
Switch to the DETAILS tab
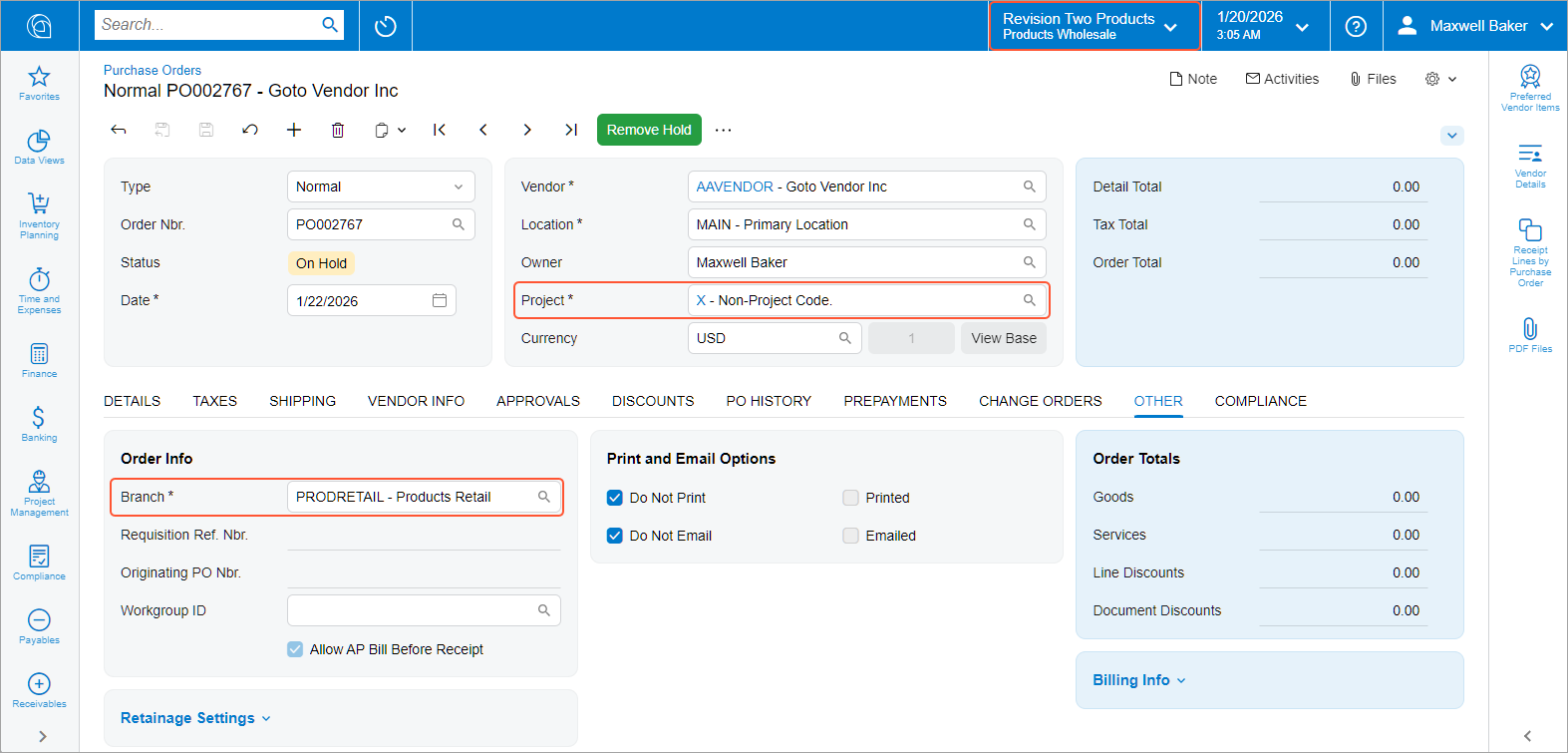pos(132,401)
